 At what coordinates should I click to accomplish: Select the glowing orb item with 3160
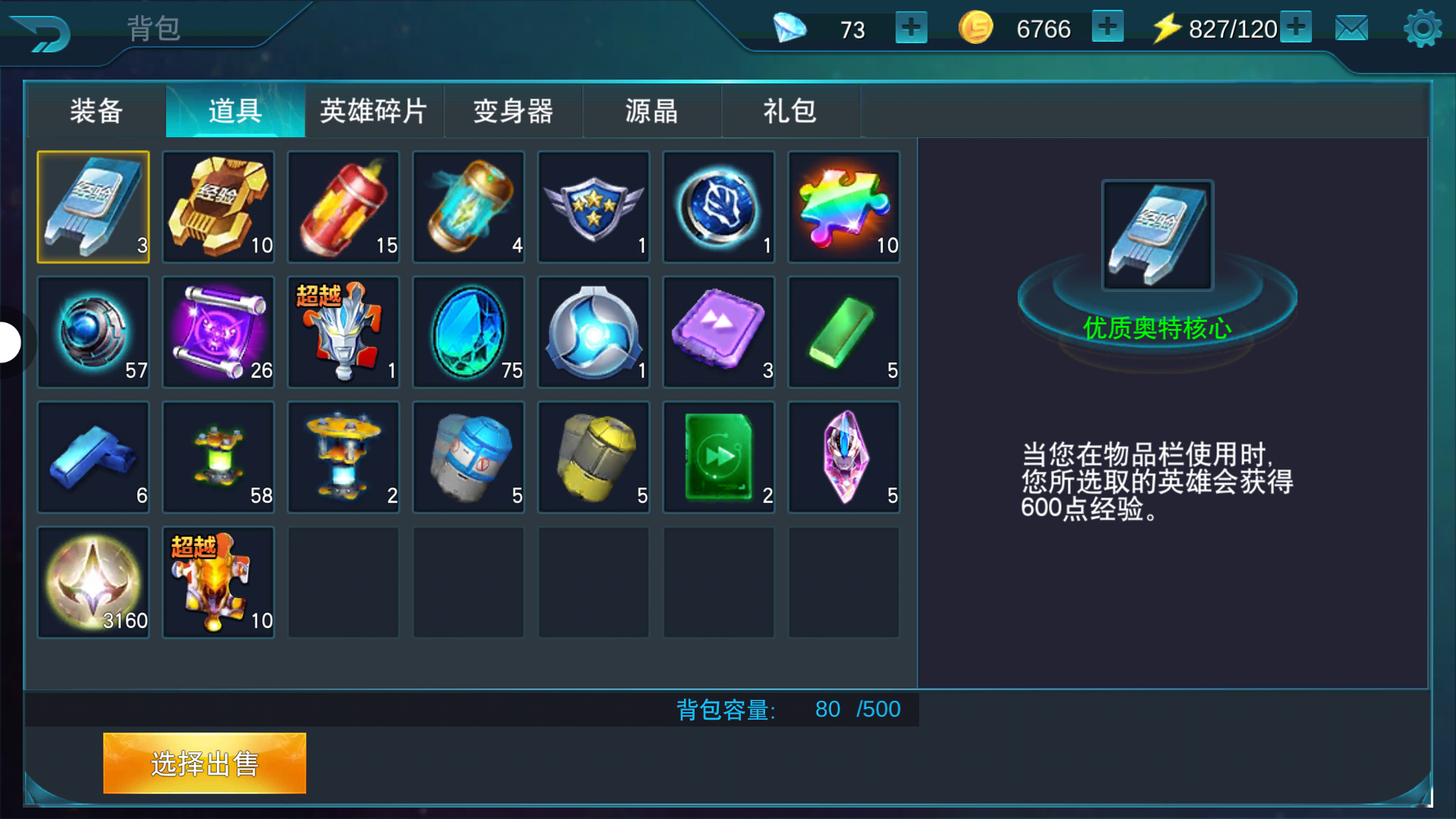point(93,582)
